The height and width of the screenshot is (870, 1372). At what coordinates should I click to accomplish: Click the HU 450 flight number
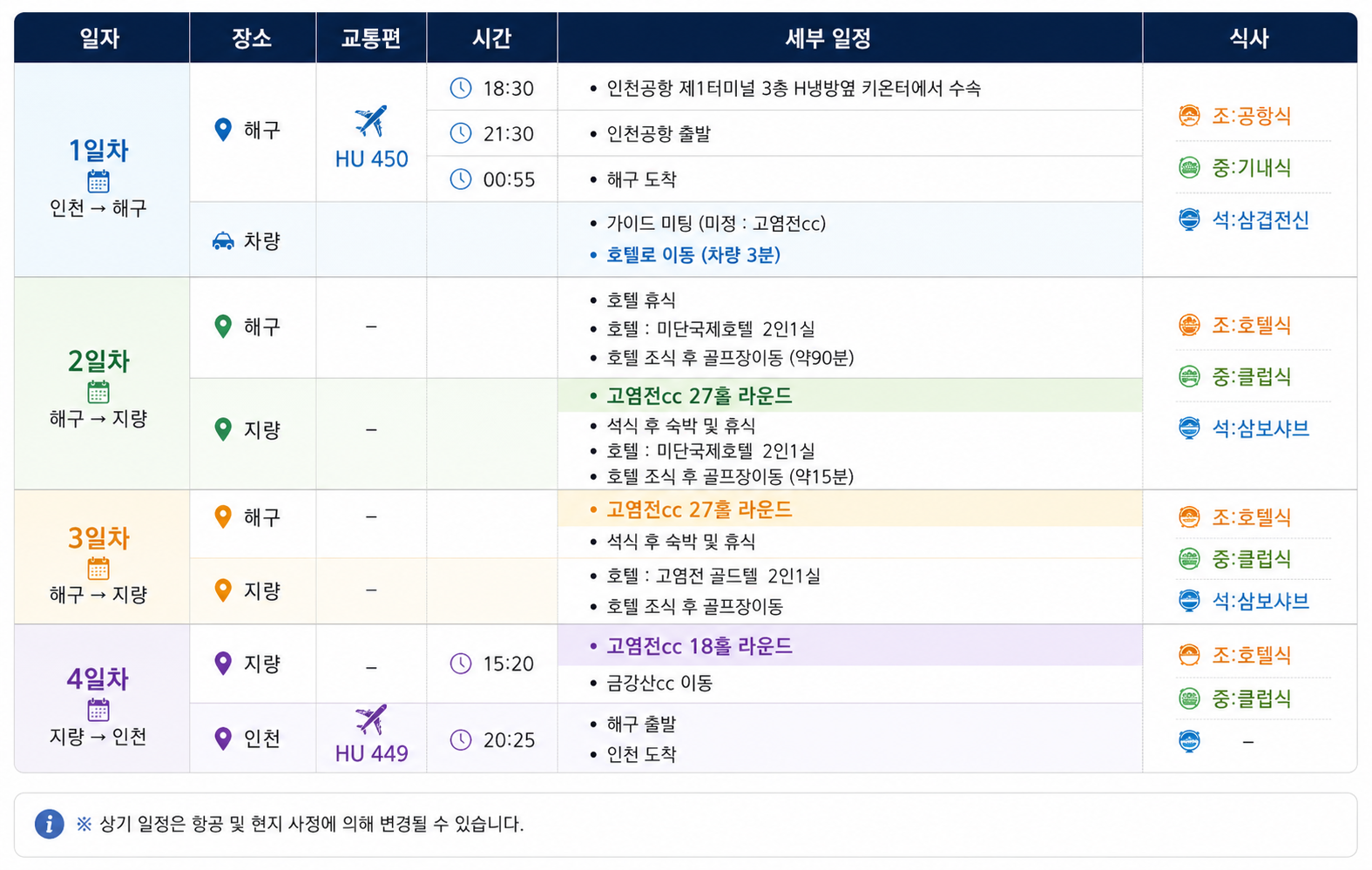coord(371,158)
